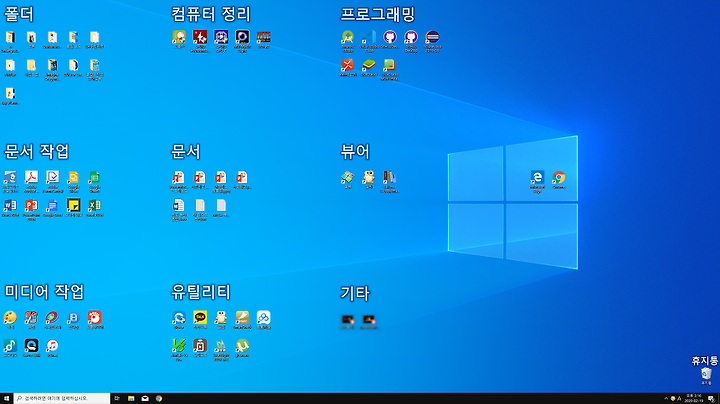The width and height of the screenshot is (720, 404).
Task: Open the green Google Sheets shortcut
Action: [x=95, y=178]
